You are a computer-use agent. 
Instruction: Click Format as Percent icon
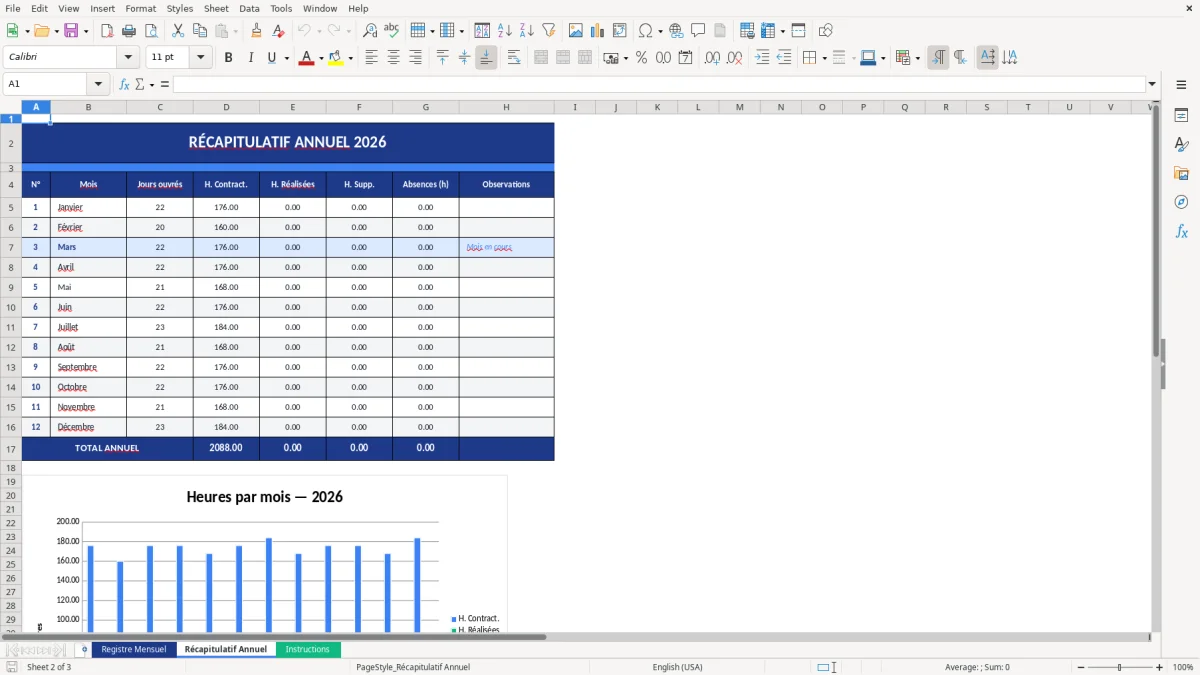(642, 58)
